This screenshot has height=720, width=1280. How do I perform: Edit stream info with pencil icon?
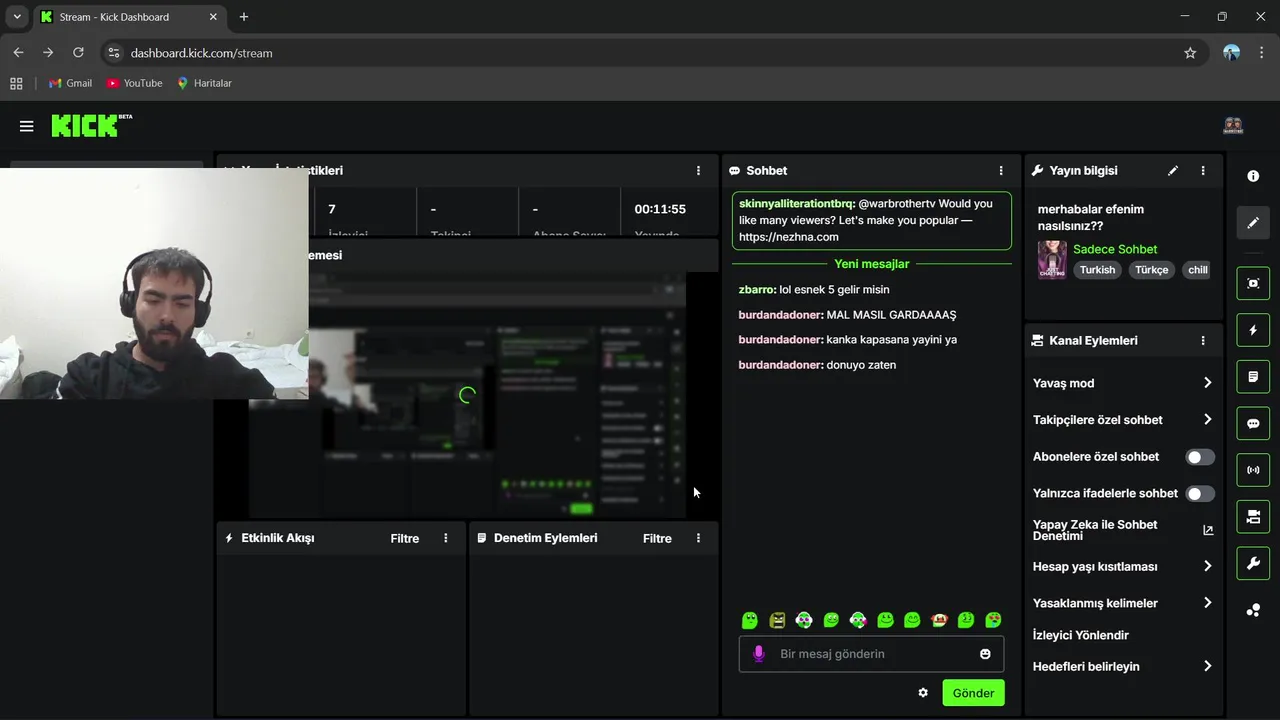tap(1173, 171)
